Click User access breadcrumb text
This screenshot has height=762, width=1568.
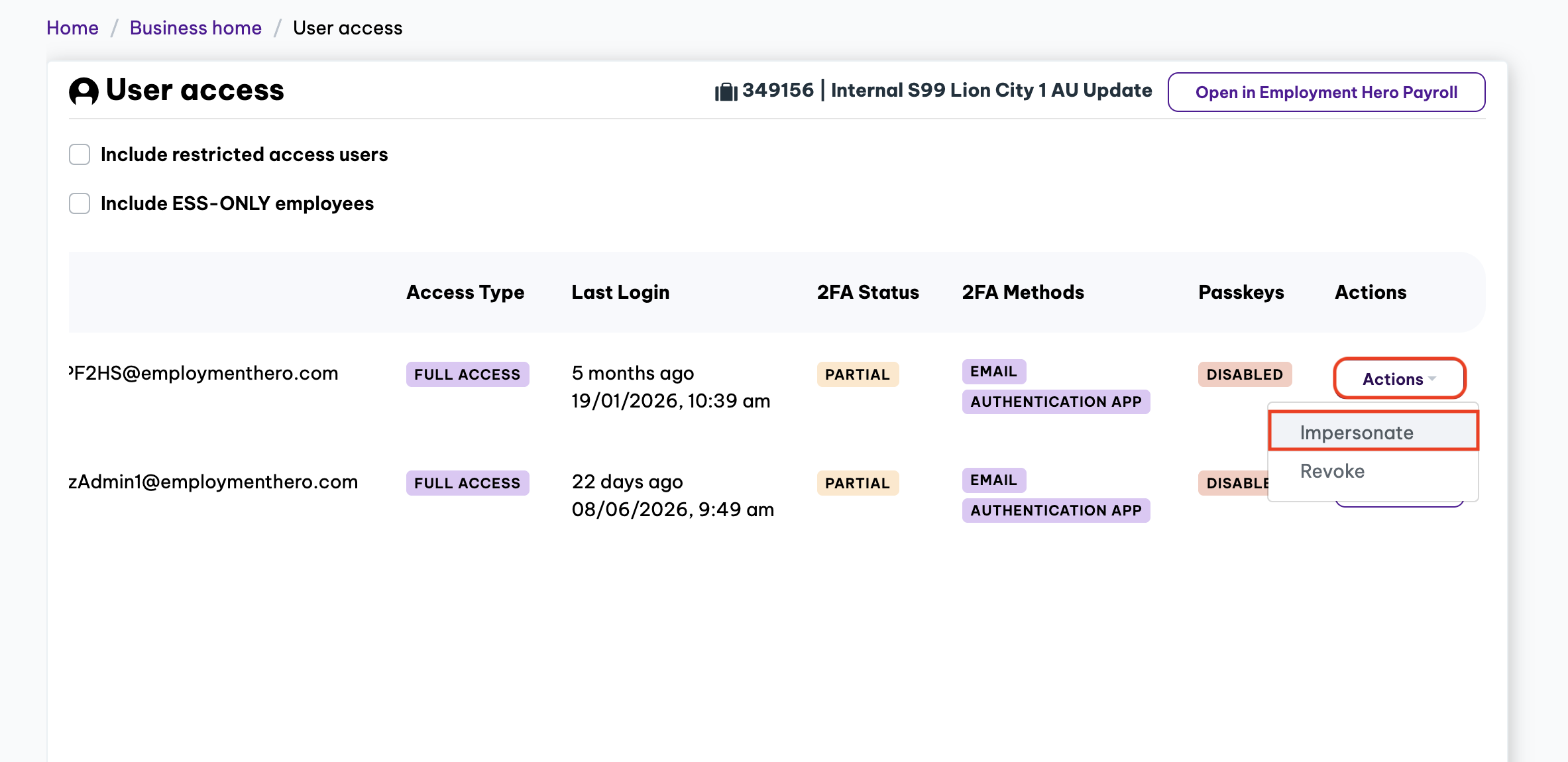[x=348, y=28]
